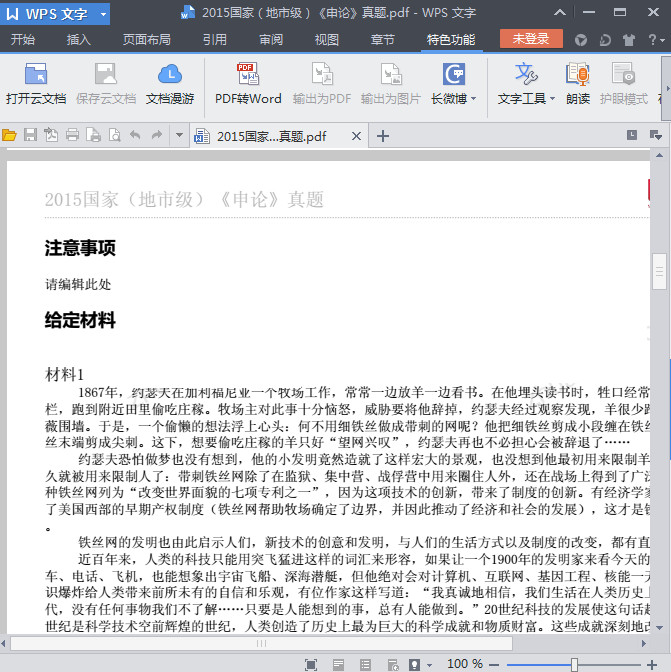Screen dimensions: 671x672
Task: Click the horizontal scrollbar right arrow
Action: pos(643,643)
